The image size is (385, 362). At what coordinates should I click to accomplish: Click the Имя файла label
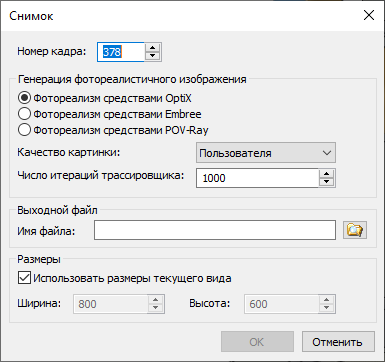pyautogui.click(x=46, y=231)
